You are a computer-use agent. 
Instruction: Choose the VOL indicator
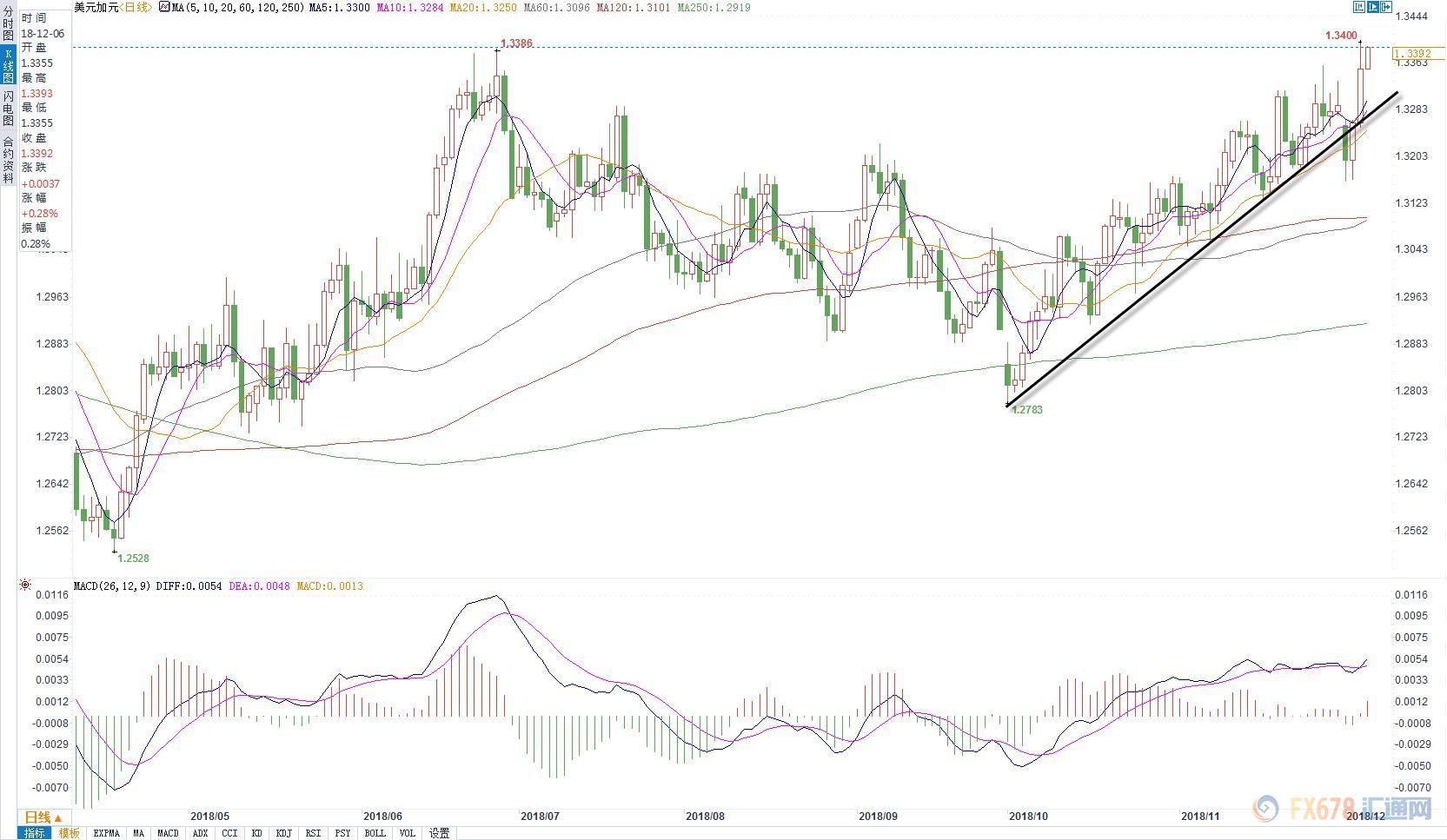(408, 833)
